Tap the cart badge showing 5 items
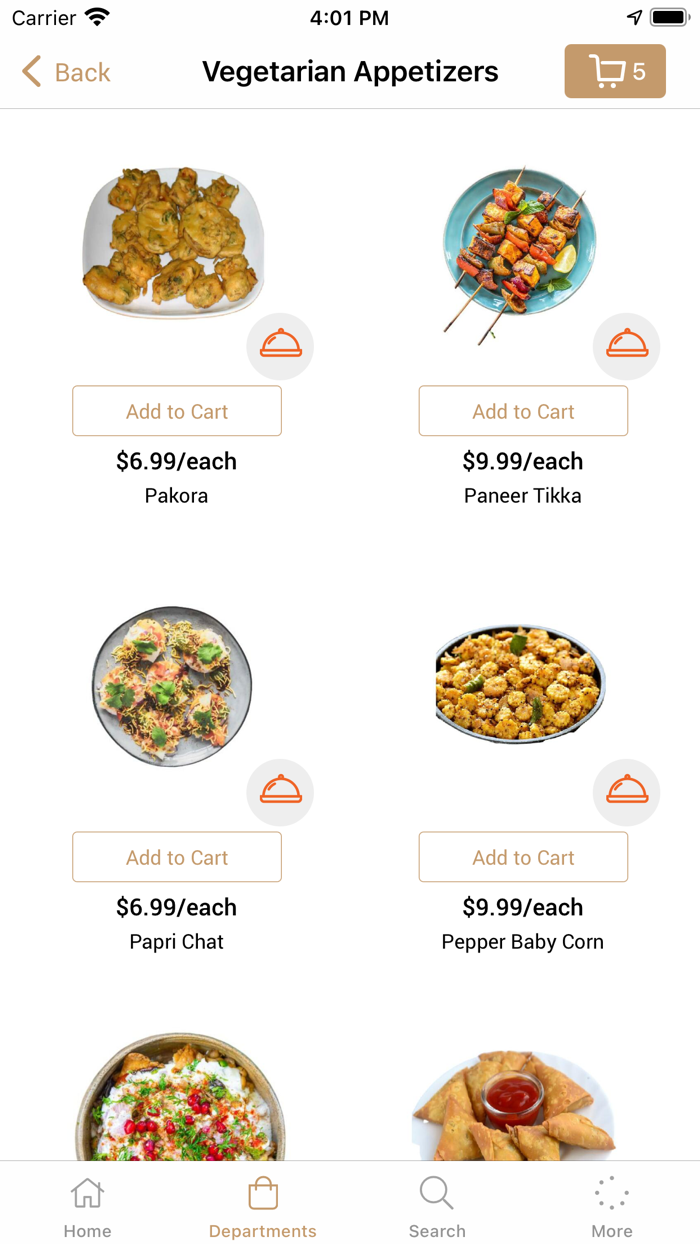 (x=641, y=71)
